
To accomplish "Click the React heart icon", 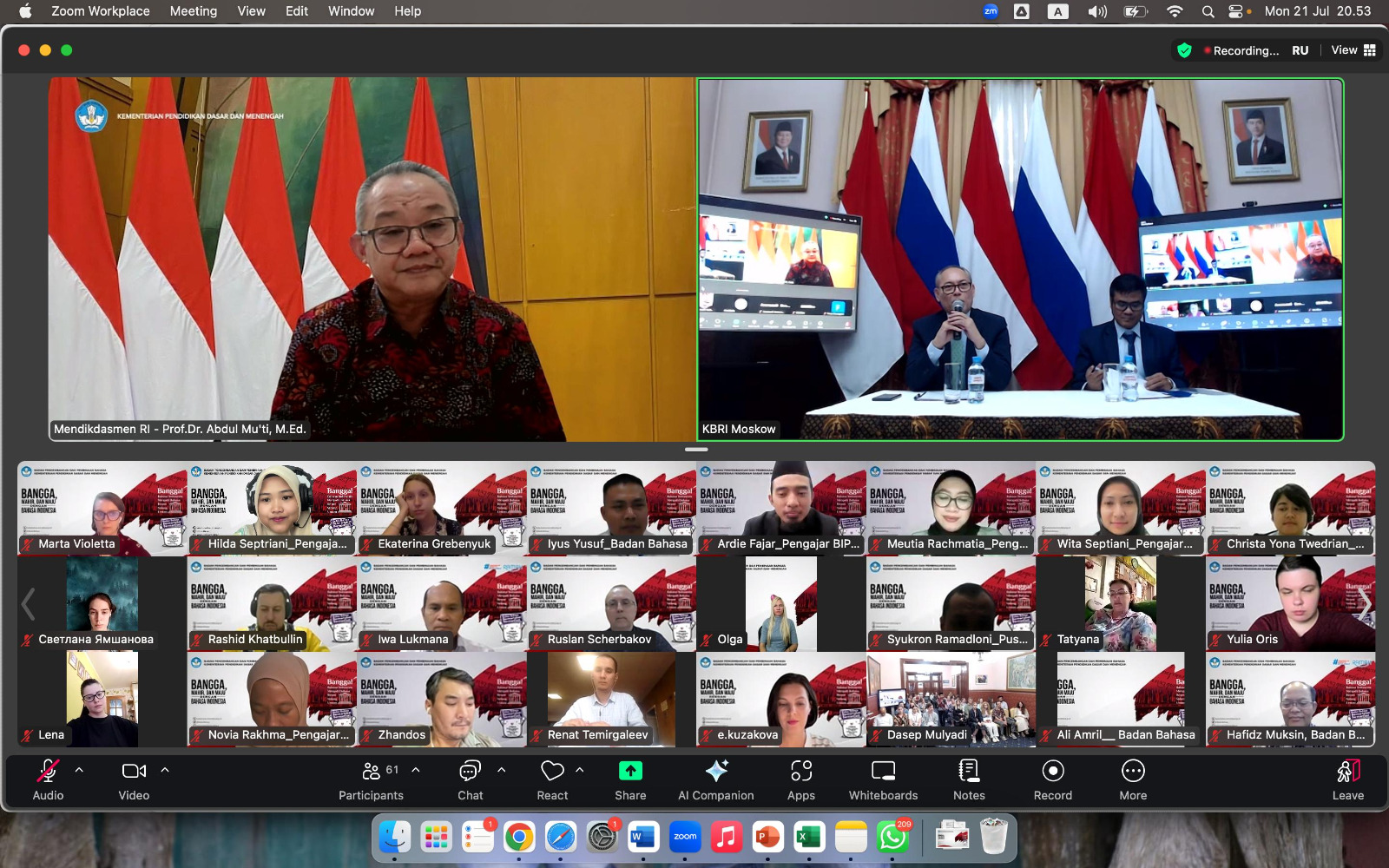I will tap(552, 772).
